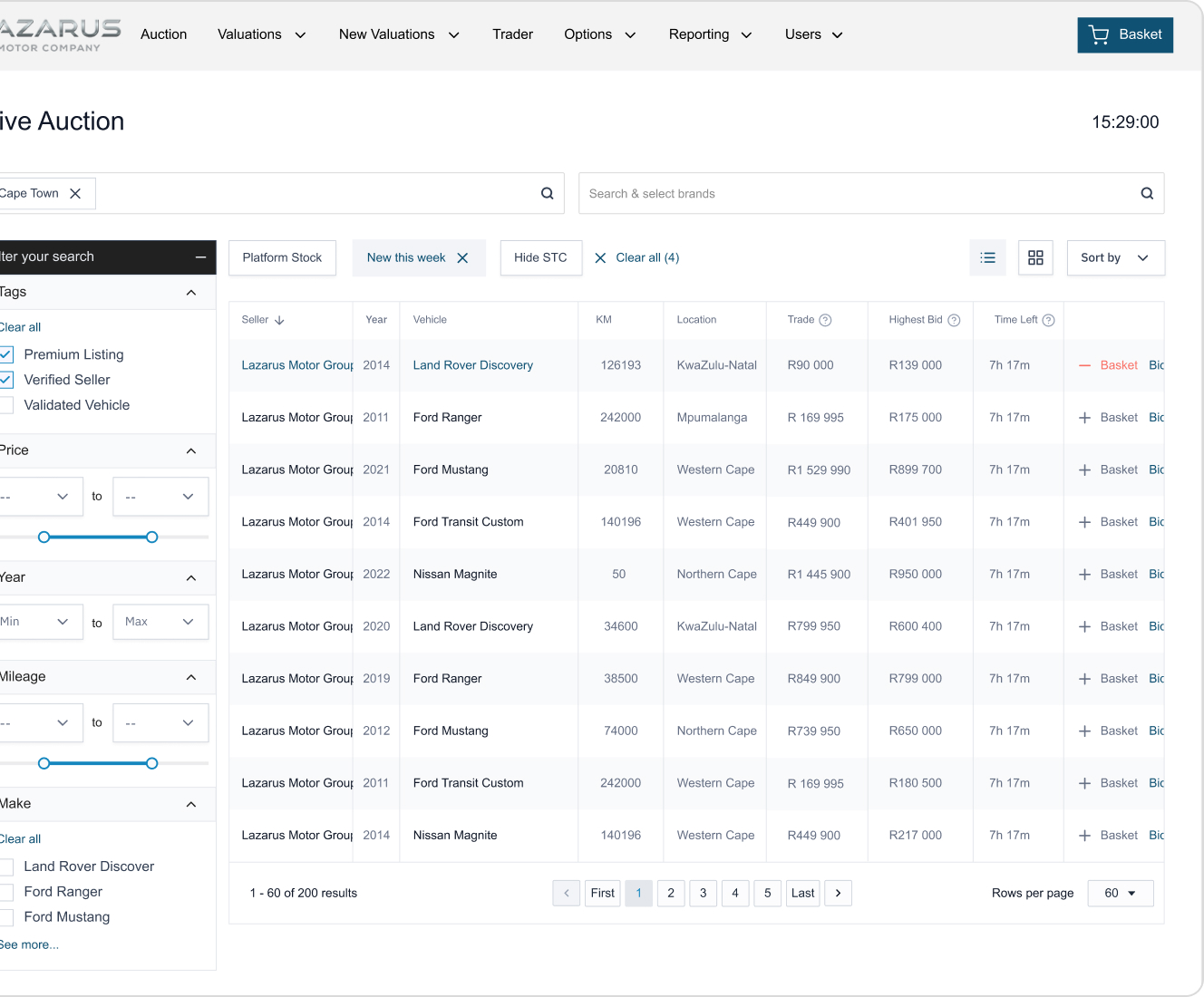The height and width of the screenshot is (997, 1204).
Task: Click the Price slider right handle
Action: (x=151, y=537)
